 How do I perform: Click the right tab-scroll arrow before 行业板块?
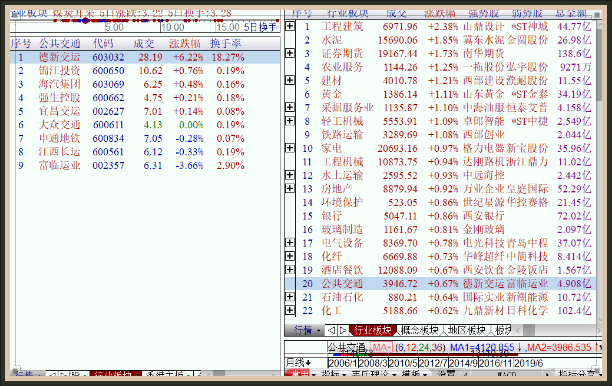[342, 330]
